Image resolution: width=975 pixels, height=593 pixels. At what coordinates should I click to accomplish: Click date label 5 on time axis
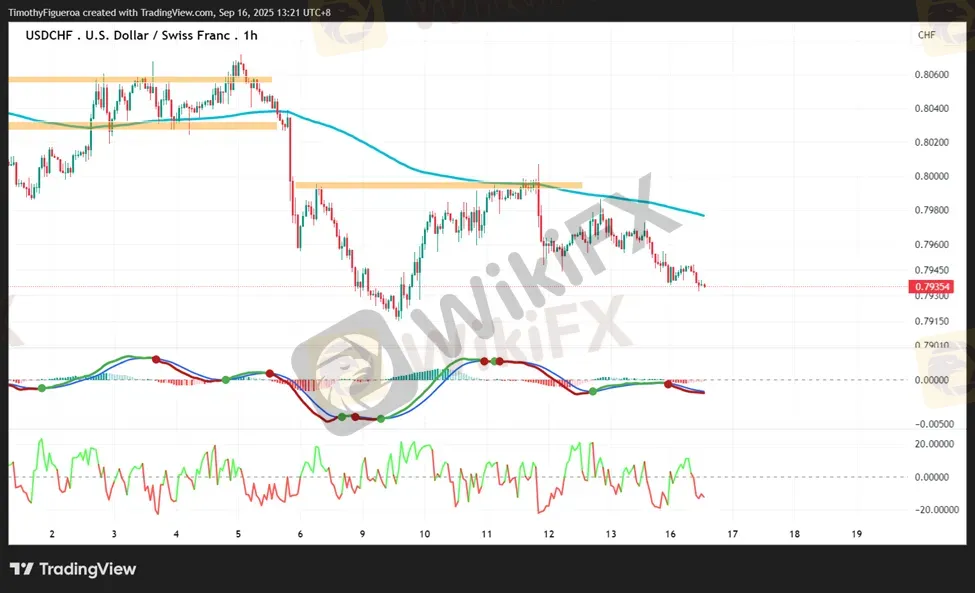point(238,534)
